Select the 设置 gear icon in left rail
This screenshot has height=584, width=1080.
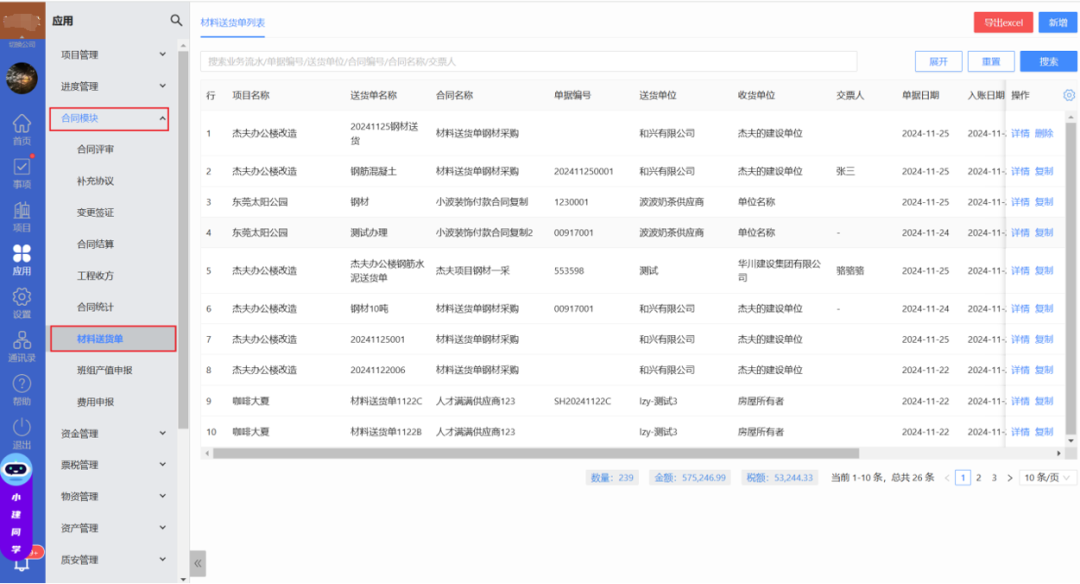click(21, 299)
